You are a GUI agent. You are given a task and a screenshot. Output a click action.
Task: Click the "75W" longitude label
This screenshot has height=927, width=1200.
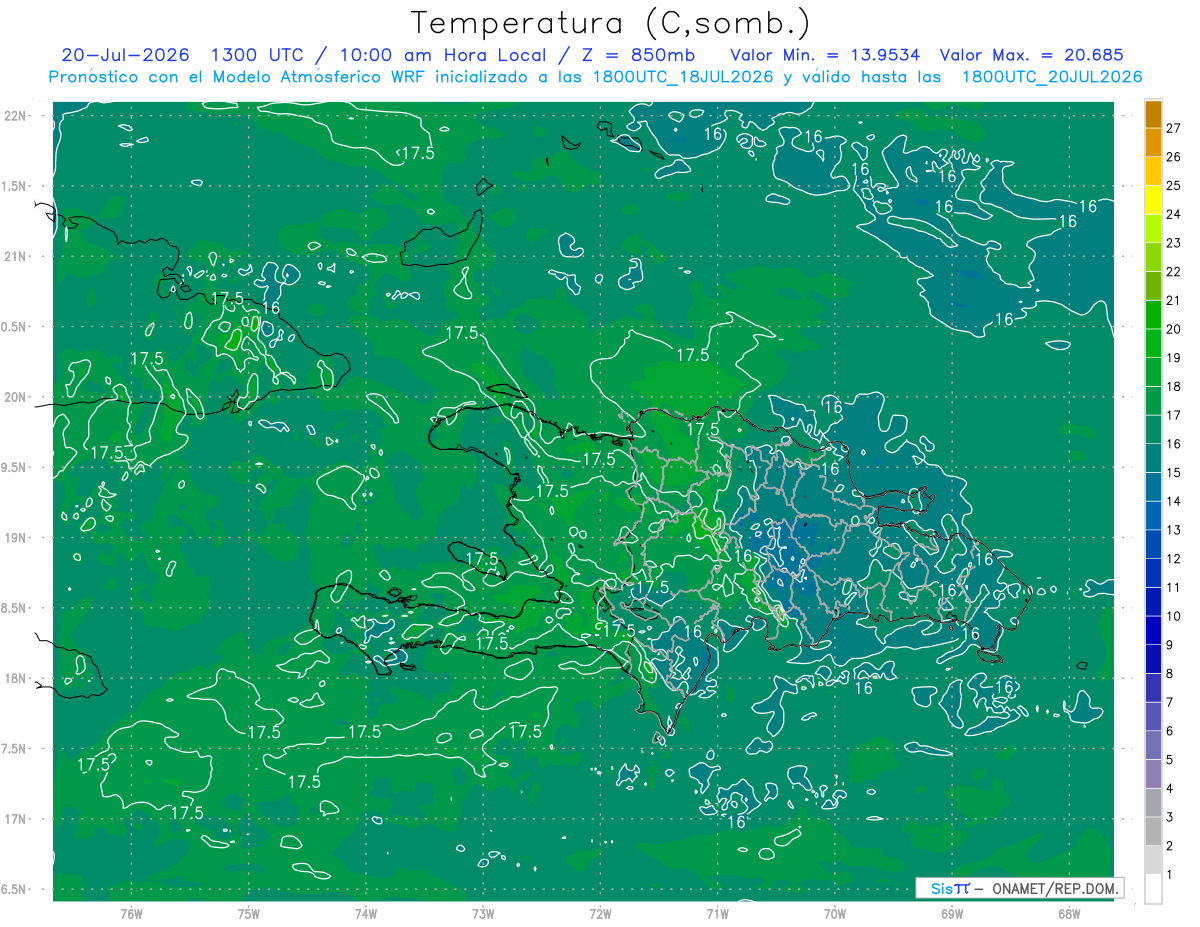click(x=249, y=913)
